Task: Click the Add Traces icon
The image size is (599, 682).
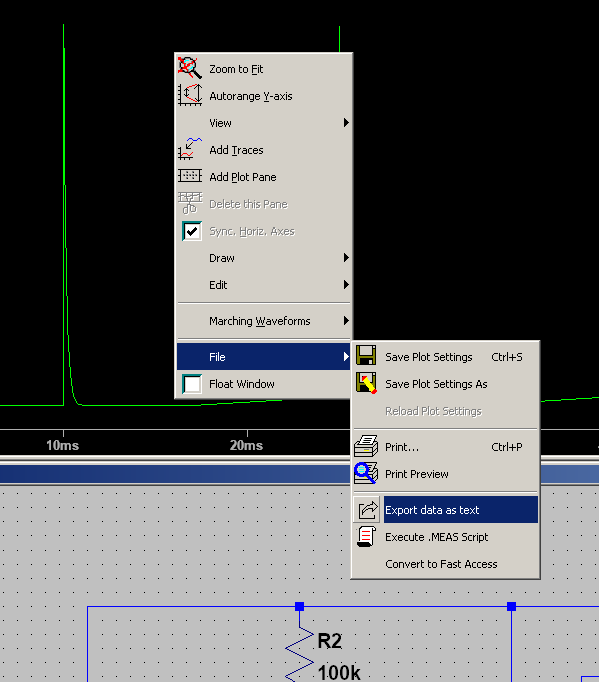Action: pyautogui.click(x=190, y=149)
